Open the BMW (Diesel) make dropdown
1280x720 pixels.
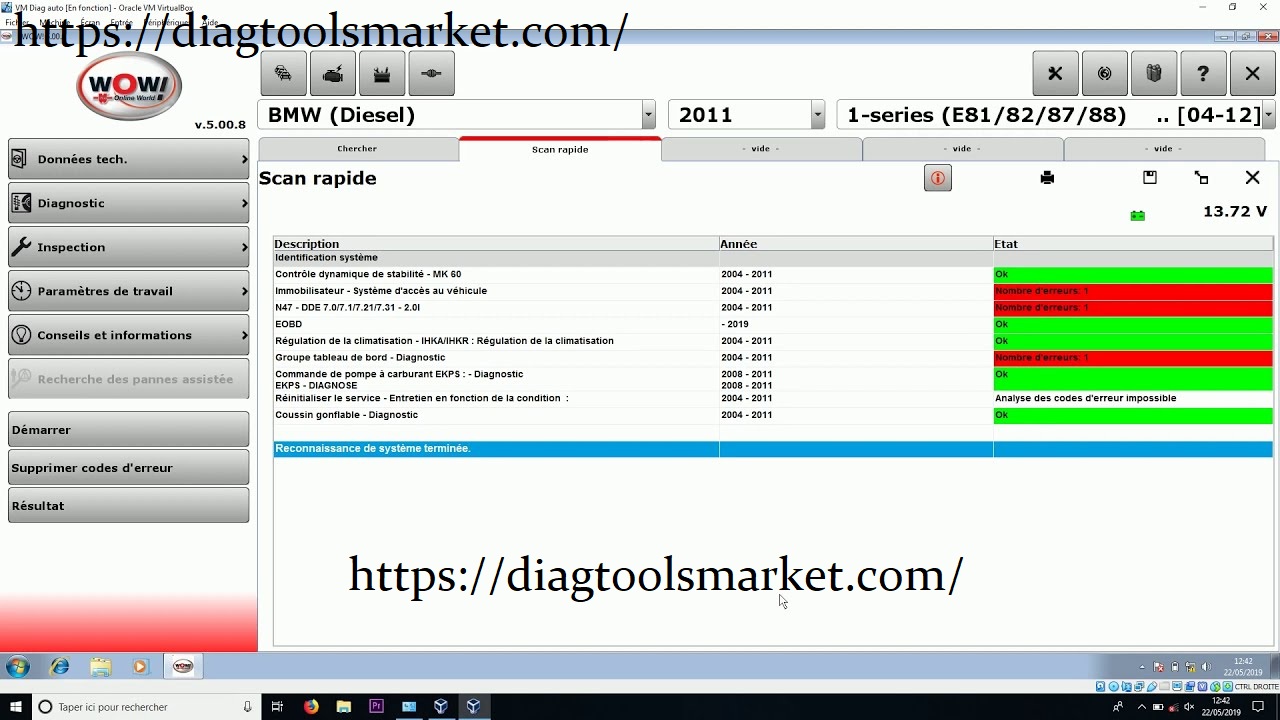(x=648, y=115)
